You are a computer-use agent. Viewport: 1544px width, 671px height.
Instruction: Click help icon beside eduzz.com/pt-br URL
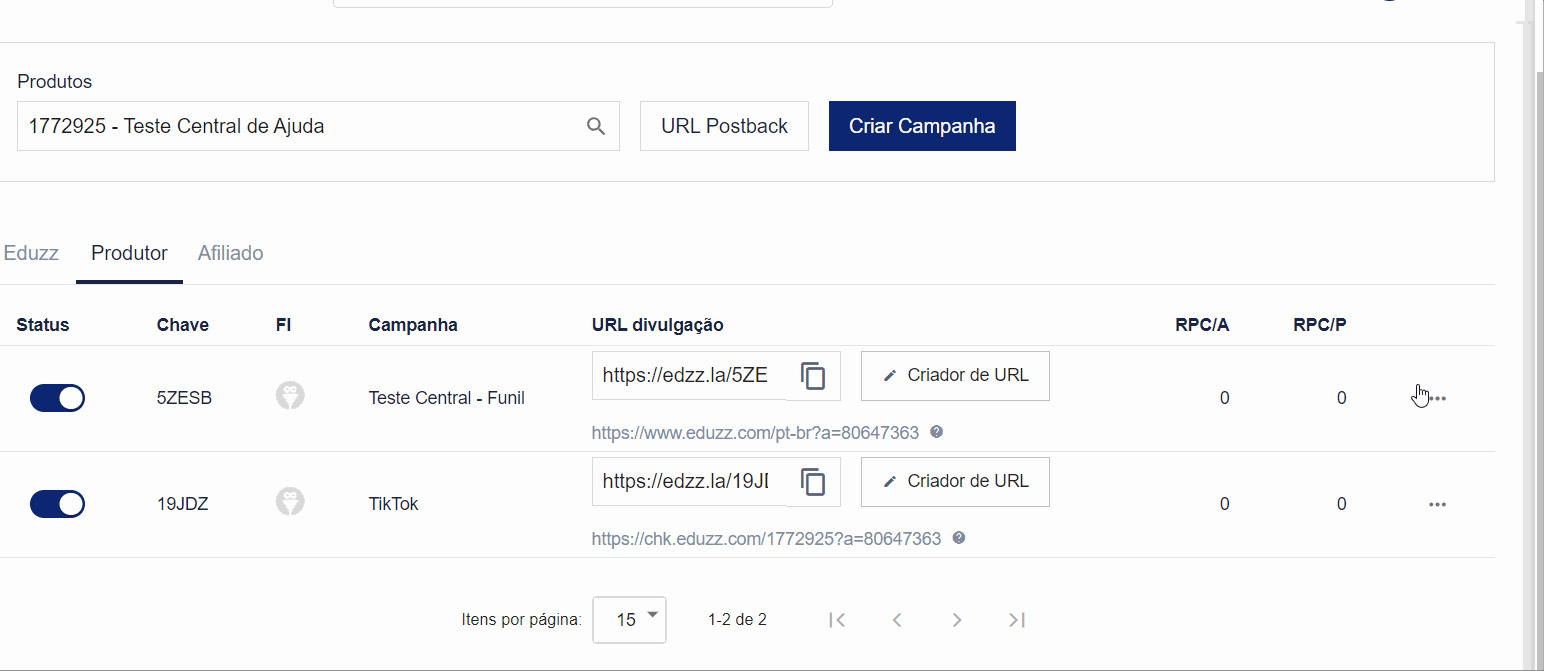click(x=937, y=432)
